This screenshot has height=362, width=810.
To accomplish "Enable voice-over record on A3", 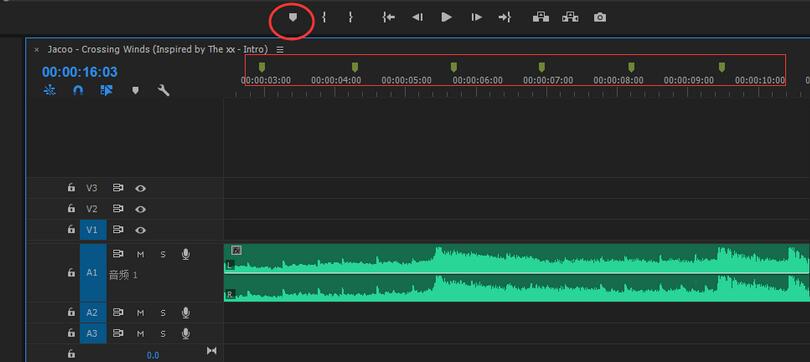I will tap(186, 334).
